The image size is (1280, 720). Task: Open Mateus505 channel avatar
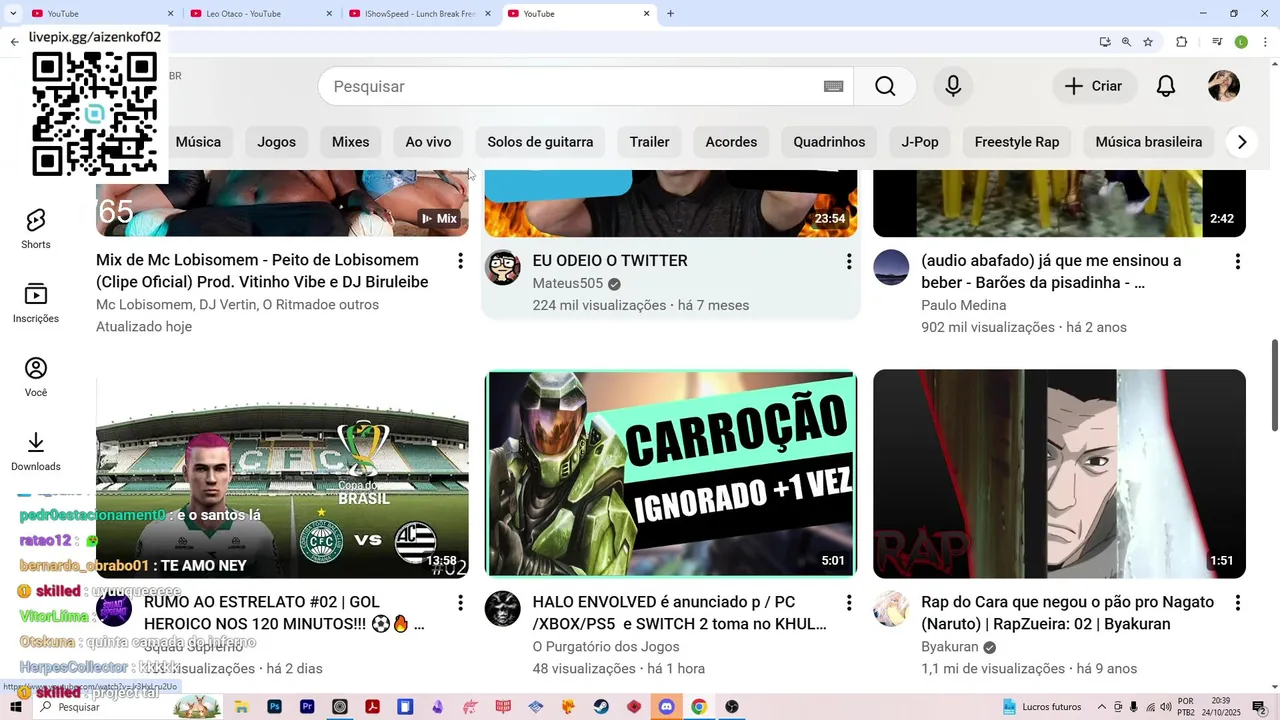click(503, 268)
